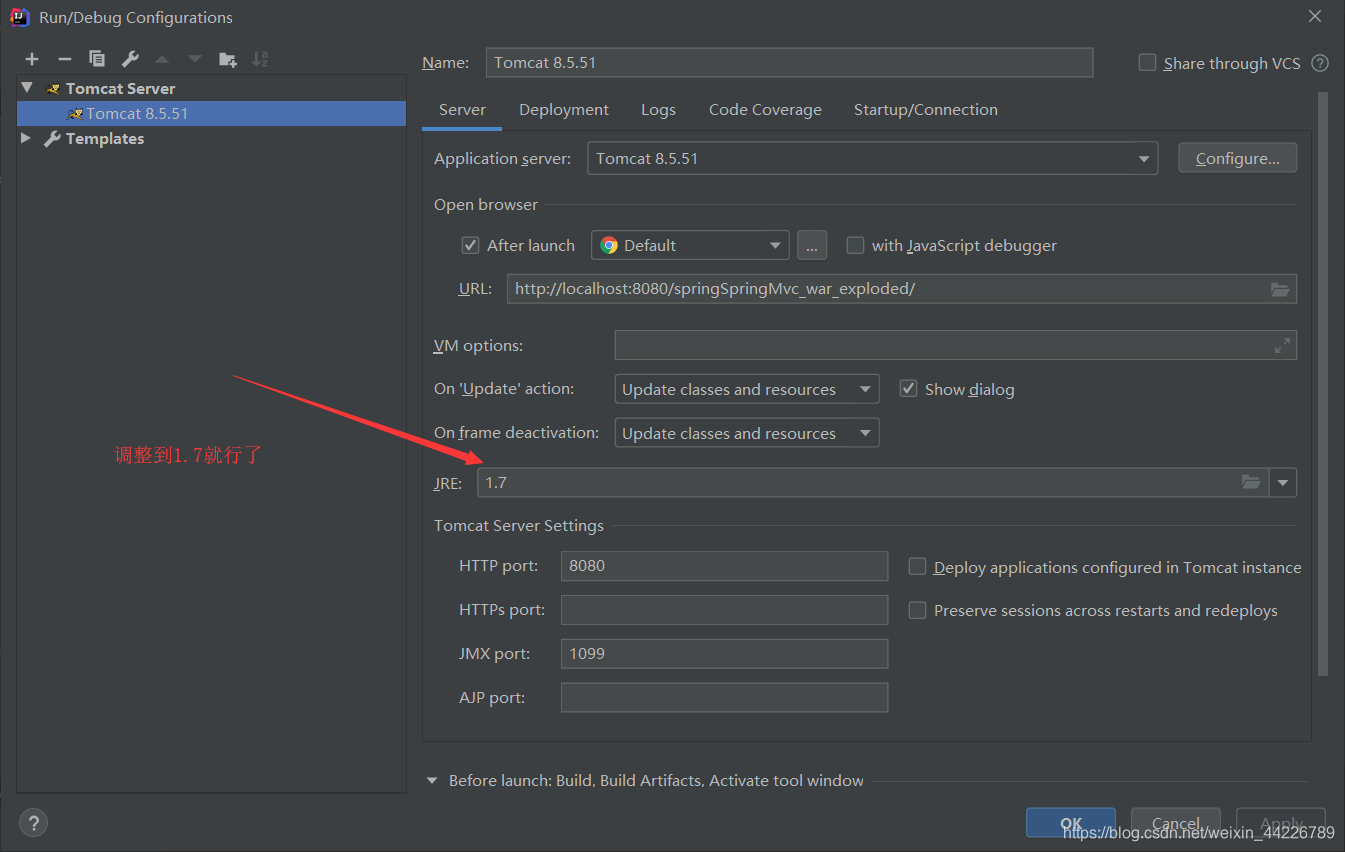Open the Startup/Connection tab

coord(926,110)
